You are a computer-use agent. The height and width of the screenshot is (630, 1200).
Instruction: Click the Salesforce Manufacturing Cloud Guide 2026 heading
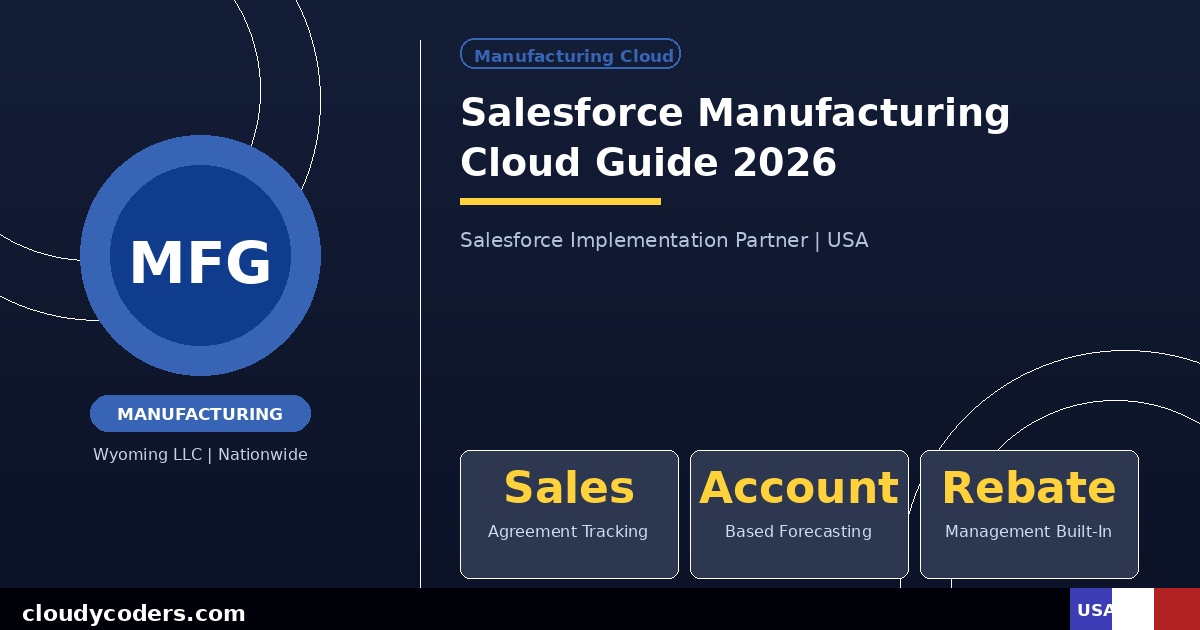click(x=735, y=137)
